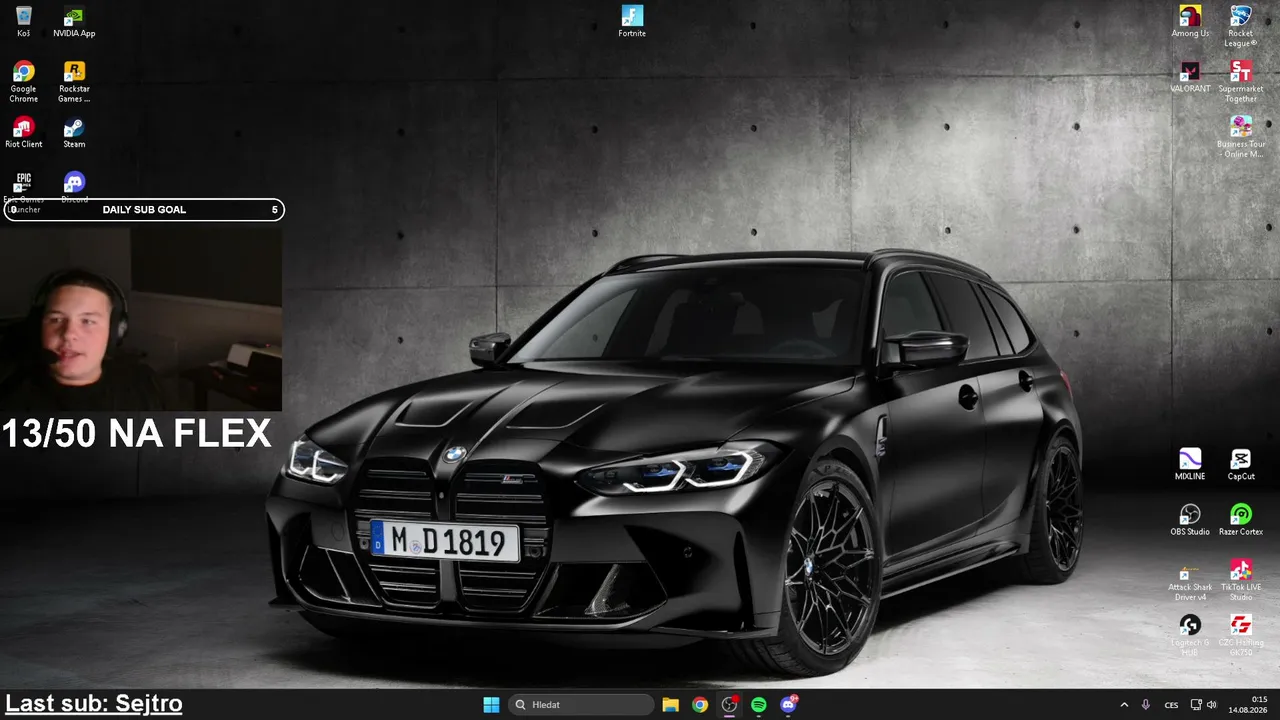Screen dimensions: 1280x720
Task: Open the OBS Studio desktop shortcut
Action: pos(1190,520)
